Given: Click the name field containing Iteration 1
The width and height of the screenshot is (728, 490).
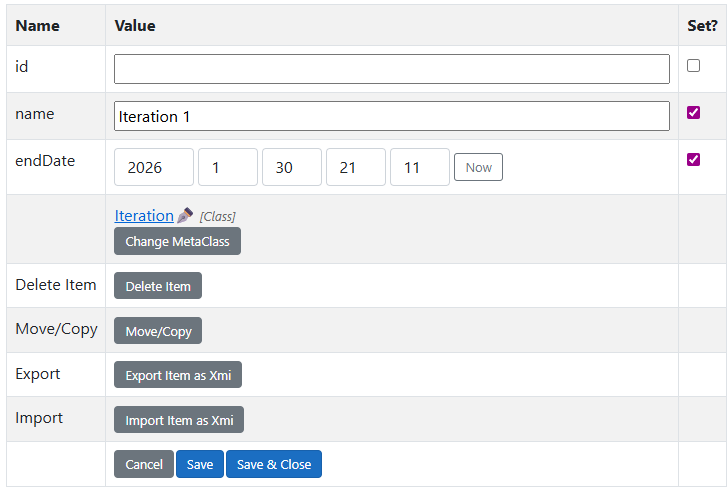Looking at the screenshot, I should click(x=391, y=116).
